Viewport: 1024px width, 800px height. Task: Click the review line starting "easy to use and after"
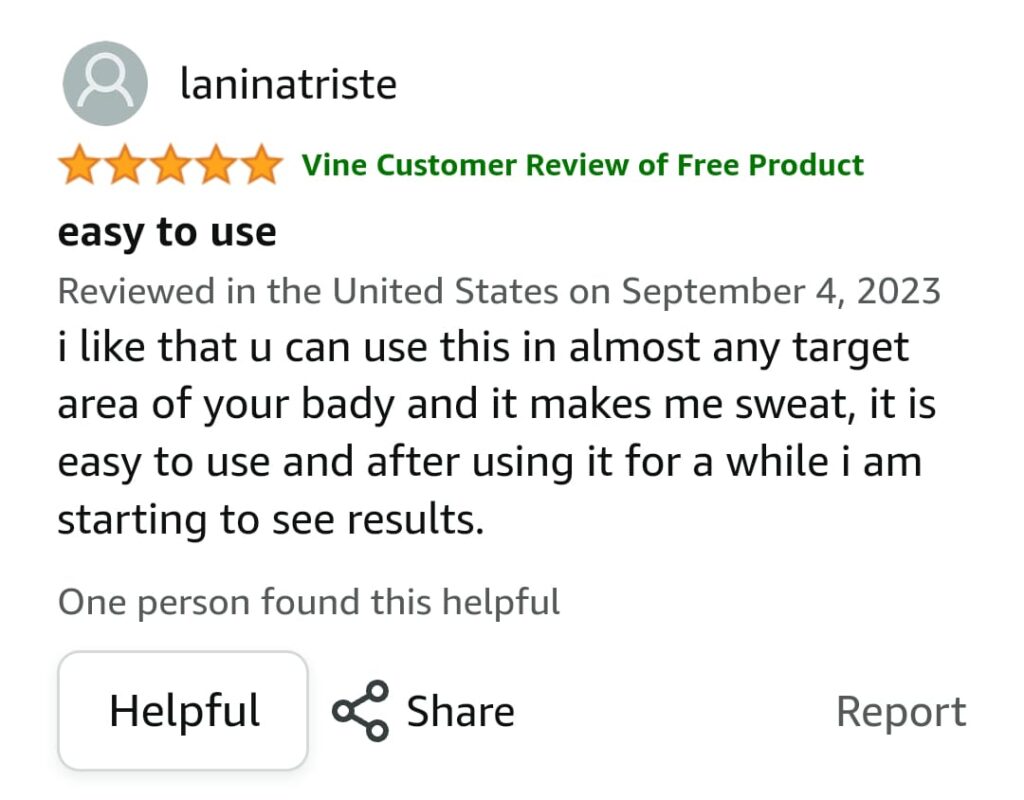tap(489, 463)
